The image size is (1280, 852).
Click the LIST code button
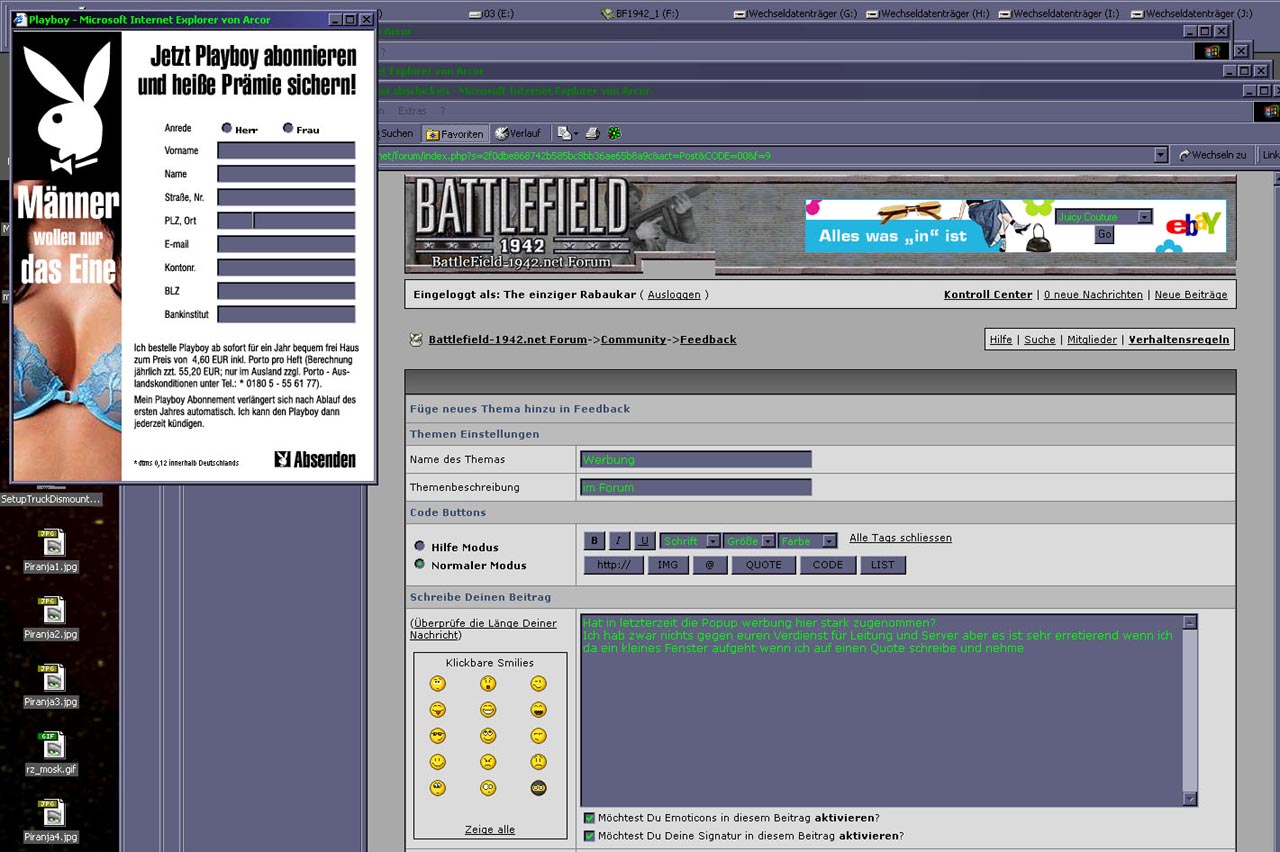(x=883, y=565)
